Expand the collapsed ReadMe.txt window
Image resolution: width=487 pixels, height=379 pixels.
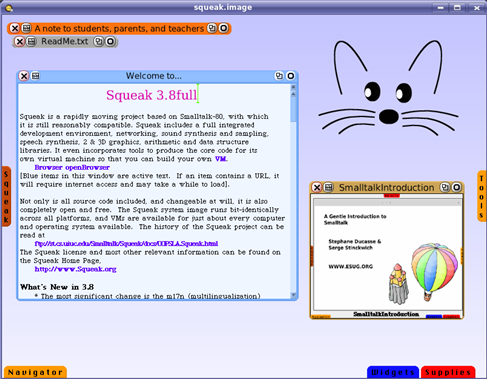pyautogui.click(x=98, y=42)
